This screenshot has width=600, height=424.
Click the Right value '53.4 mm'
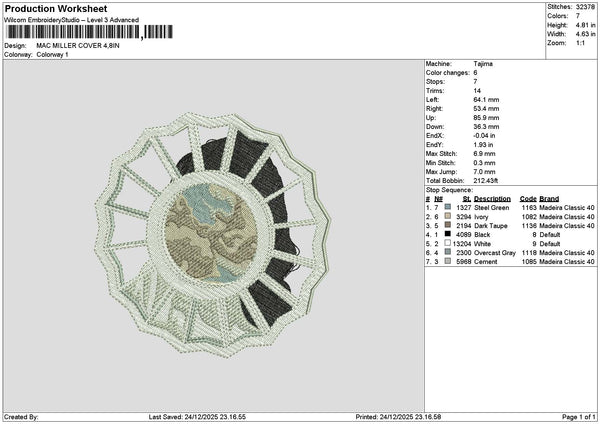[x=486, y=109]
